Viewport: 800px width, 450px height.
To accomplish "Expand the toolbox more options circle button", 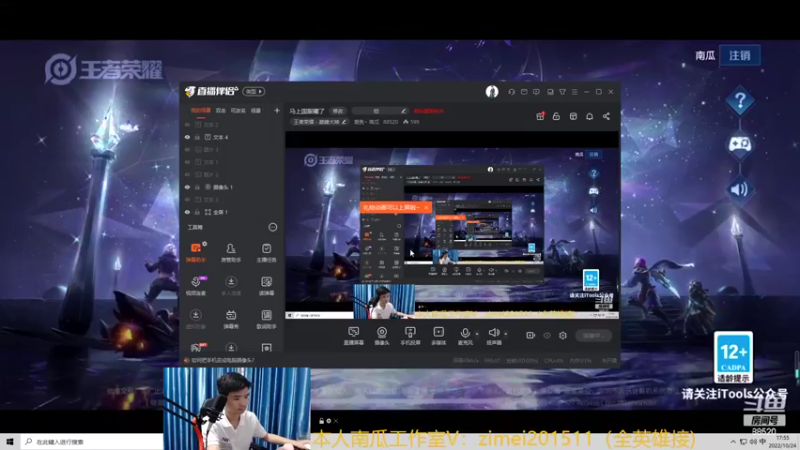I will 273,227.
